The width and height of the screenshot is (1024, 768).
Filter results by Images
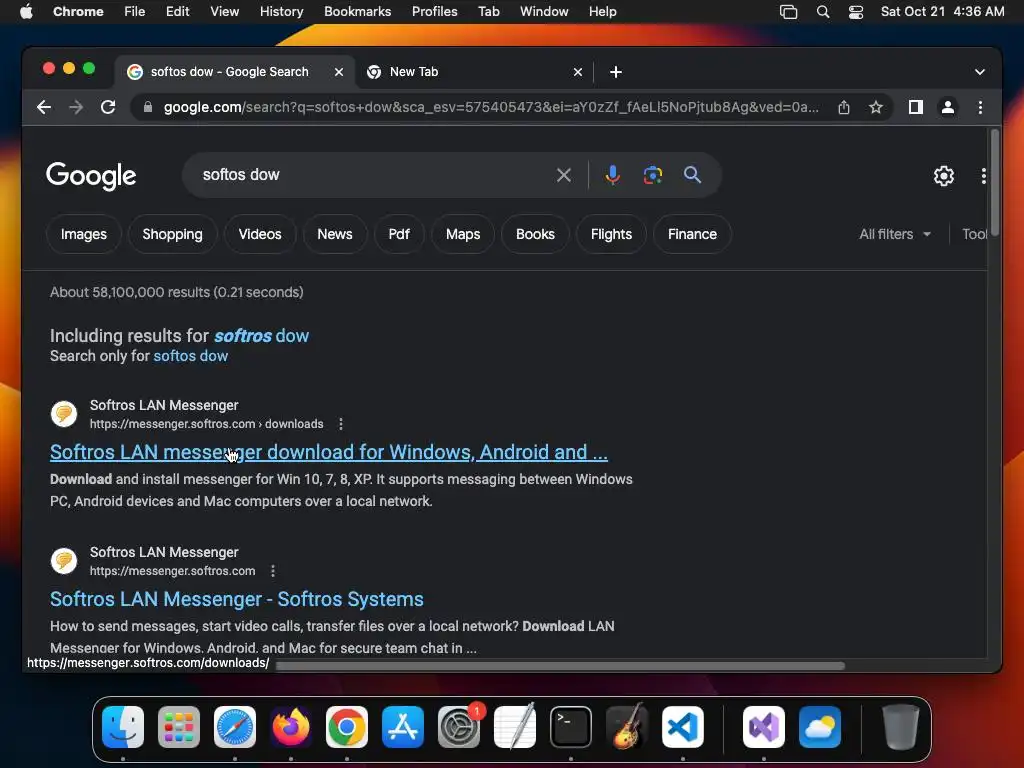[84, 234]
